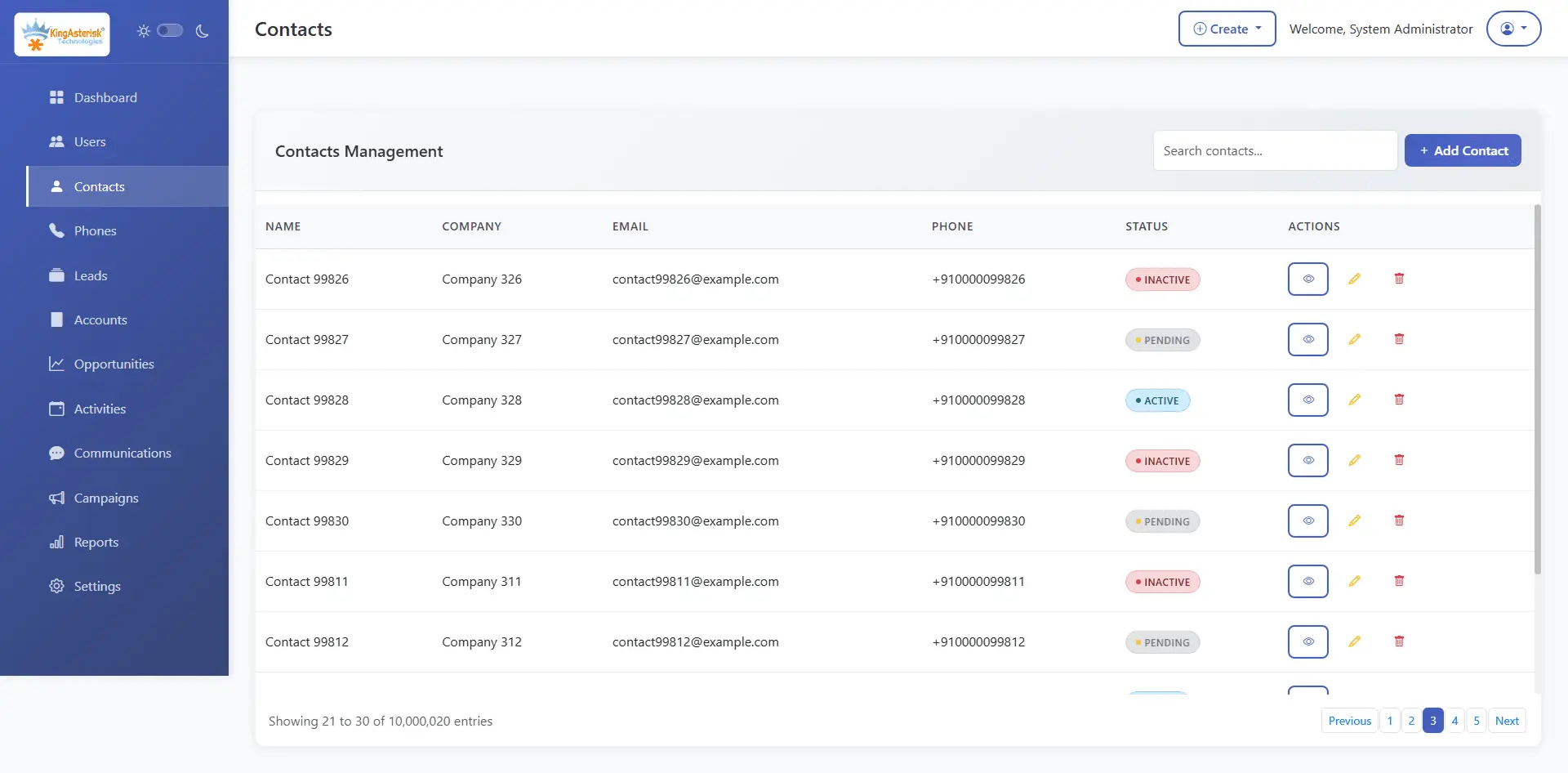Screen dimensions: 1568x773
Task: View Contact 99812 eye button
Action: coord(1308,641)
